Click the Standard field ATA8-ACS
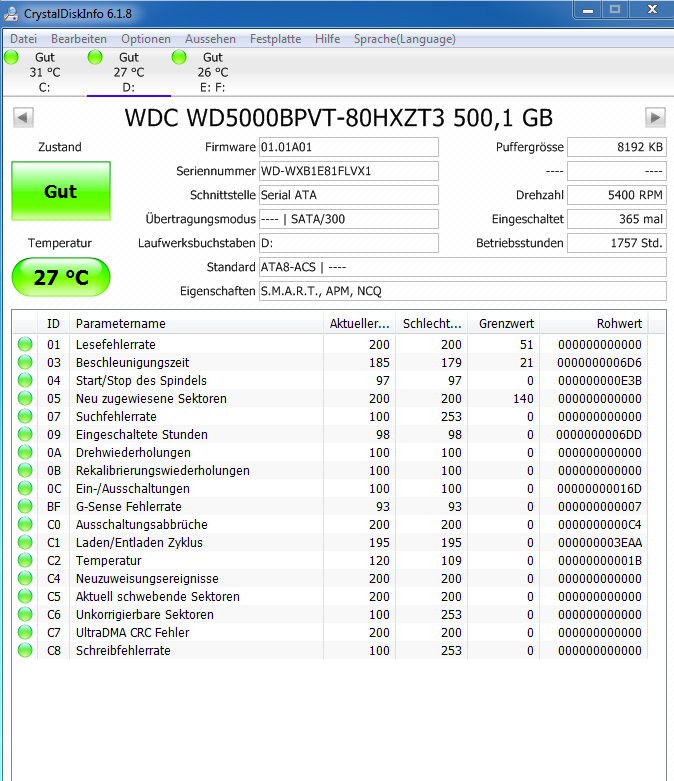Viewport: 674px width, 781px height. (x=463, y=267)
